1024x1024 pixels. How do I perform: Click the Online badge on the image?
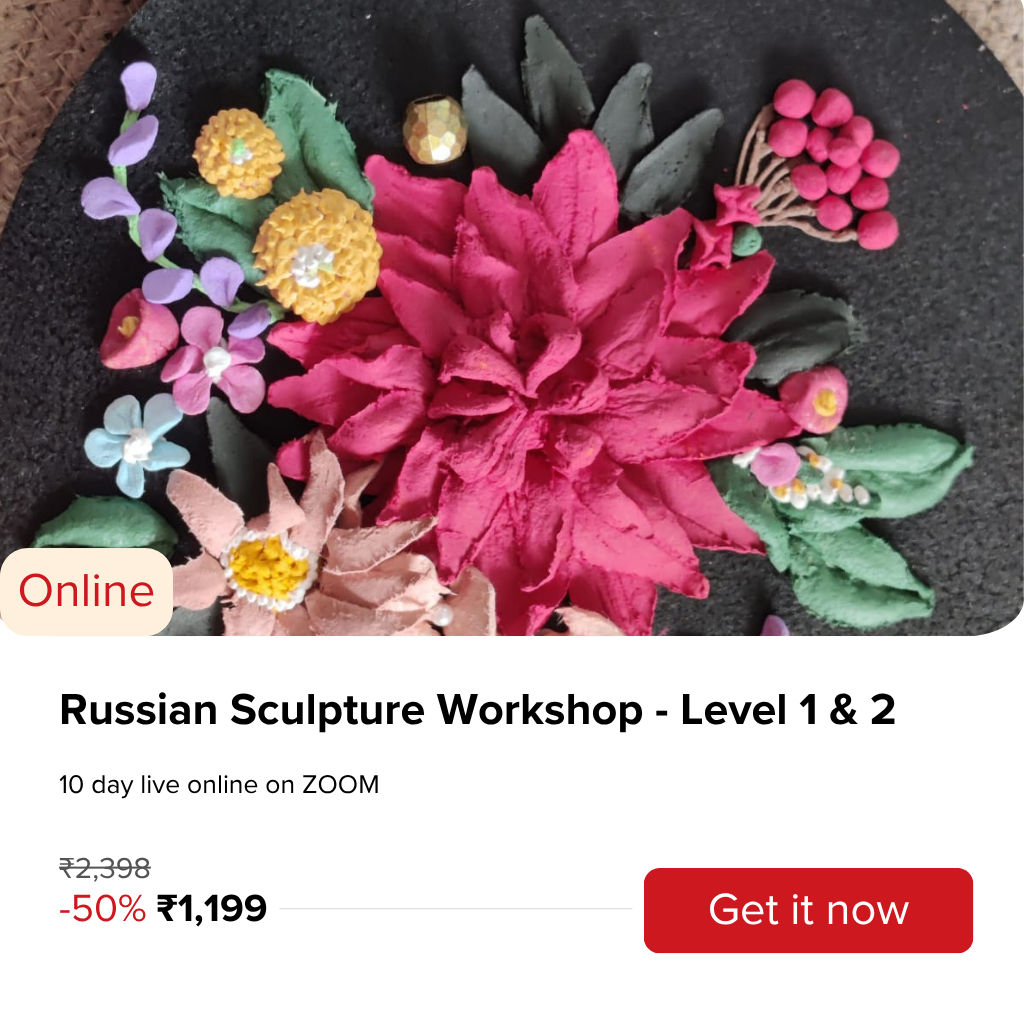[x=86, y=591]
